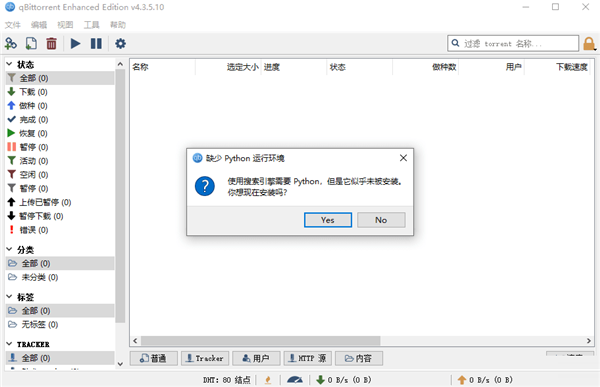Switch to the 用户 tab
Image resolution: width=600 pixels, height=387 pixels.
256,358
